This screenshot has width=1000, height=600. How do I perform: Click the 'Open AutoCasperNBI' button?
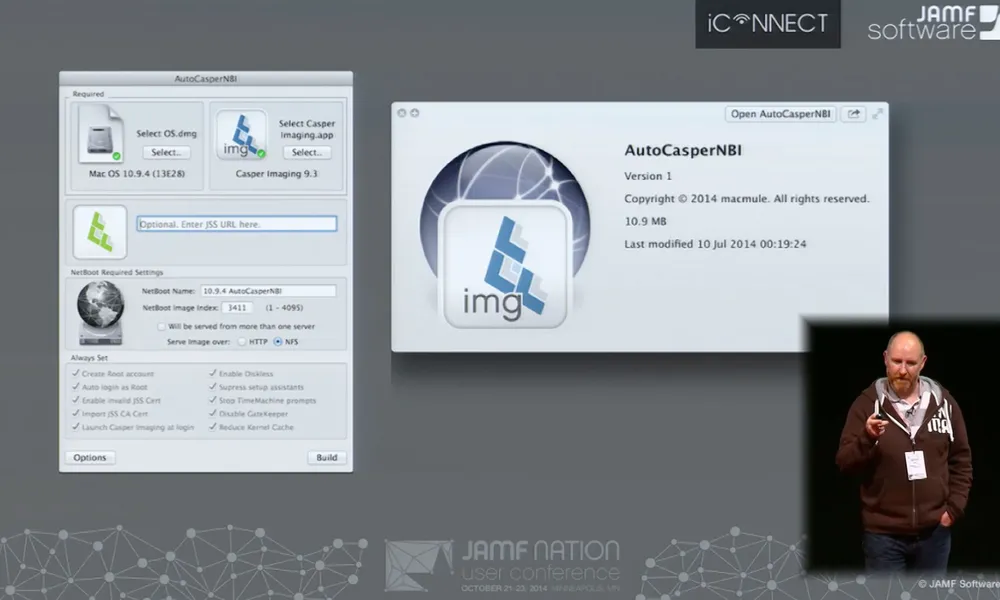(779, 113)
